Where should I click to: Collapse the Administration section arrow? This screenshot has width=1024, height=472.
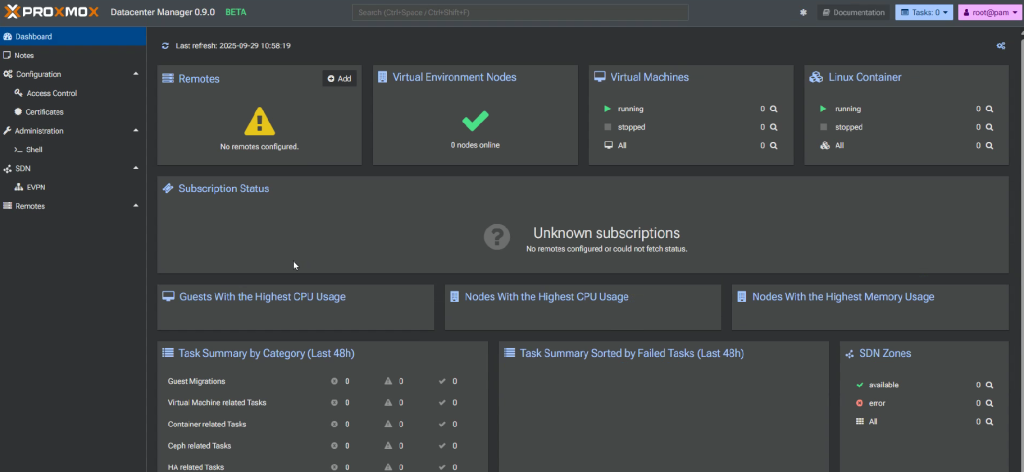click(x=136, y=131)
